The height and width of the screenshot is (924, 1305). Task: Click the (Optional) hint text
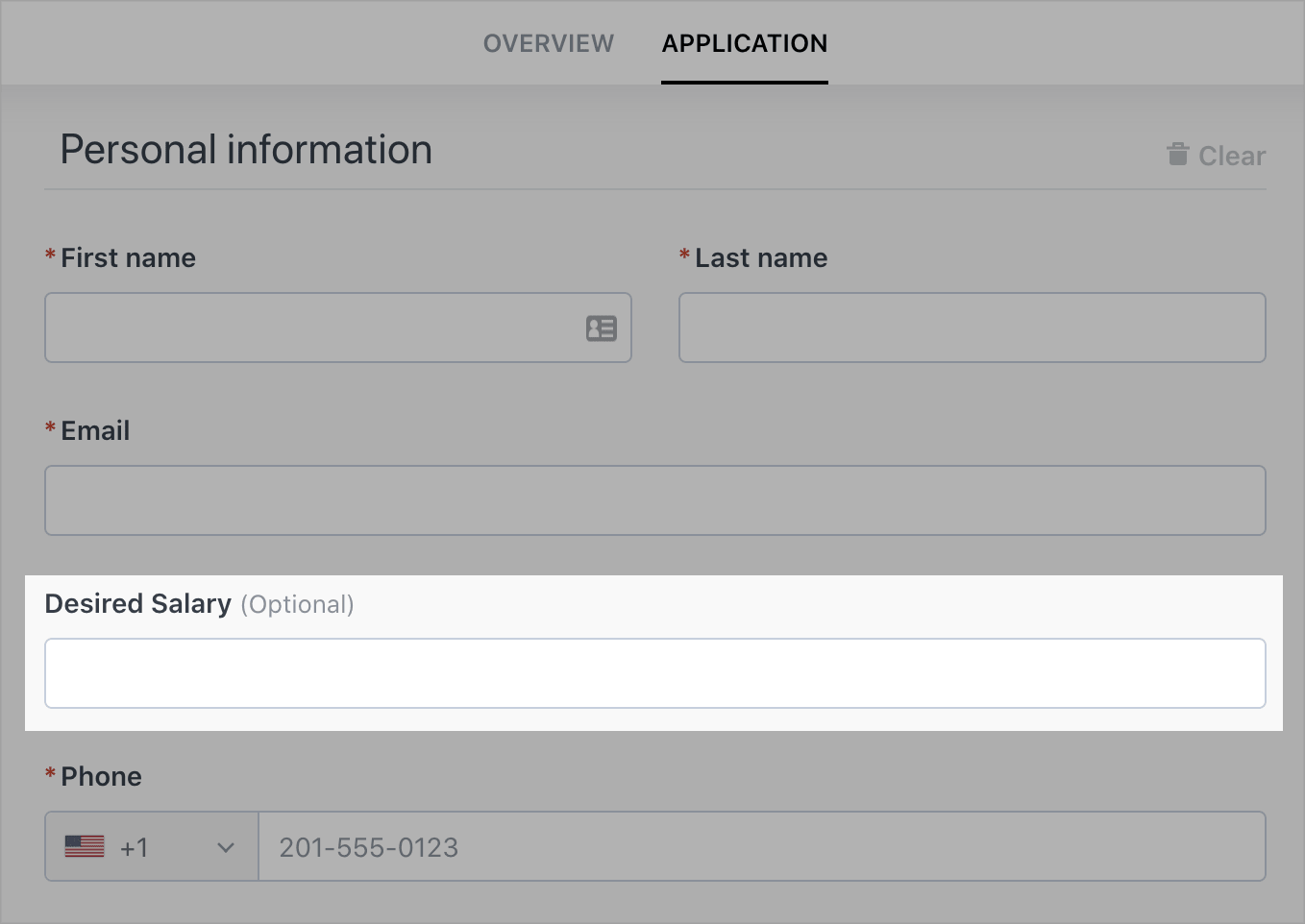coord(297,604)
